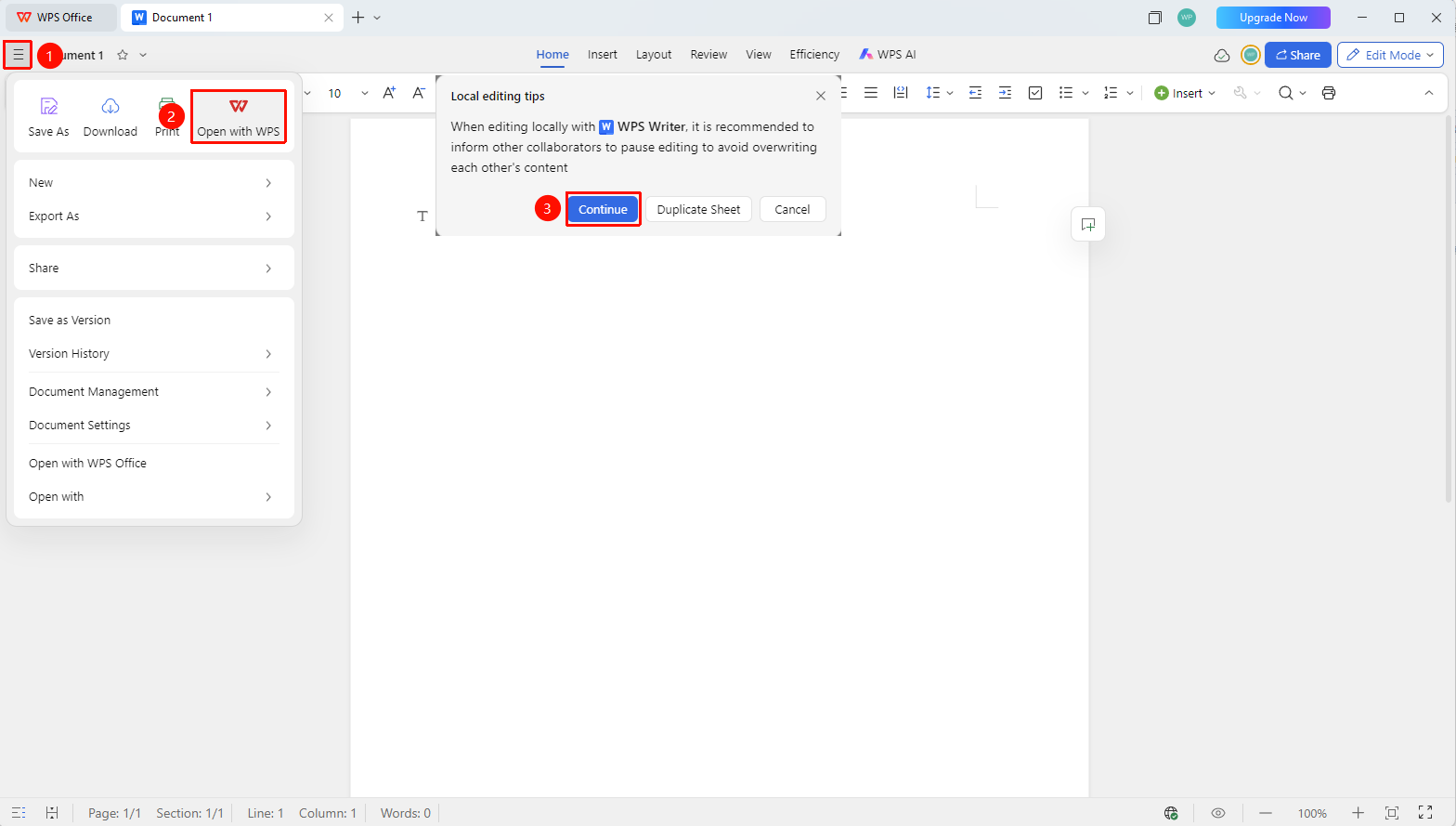Viewport: 1456px width, 826px height.
Task: Click the distributed alignment icon
Action: pos(900,93)
